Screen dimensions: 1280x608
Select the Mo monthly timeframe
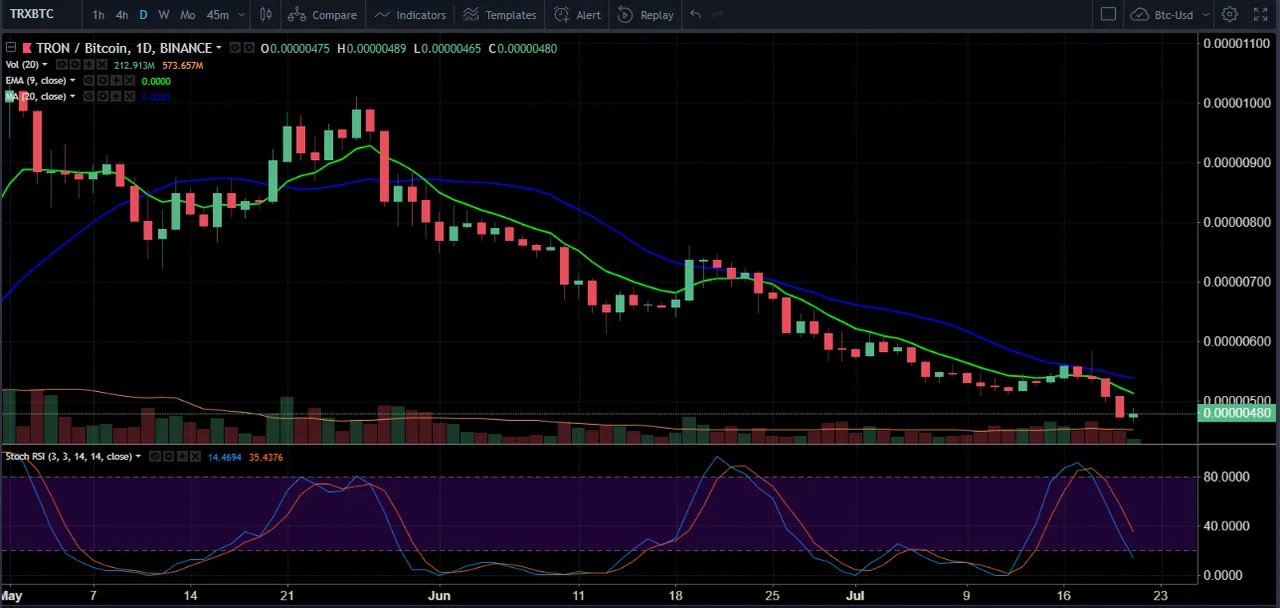click(188, 14)
